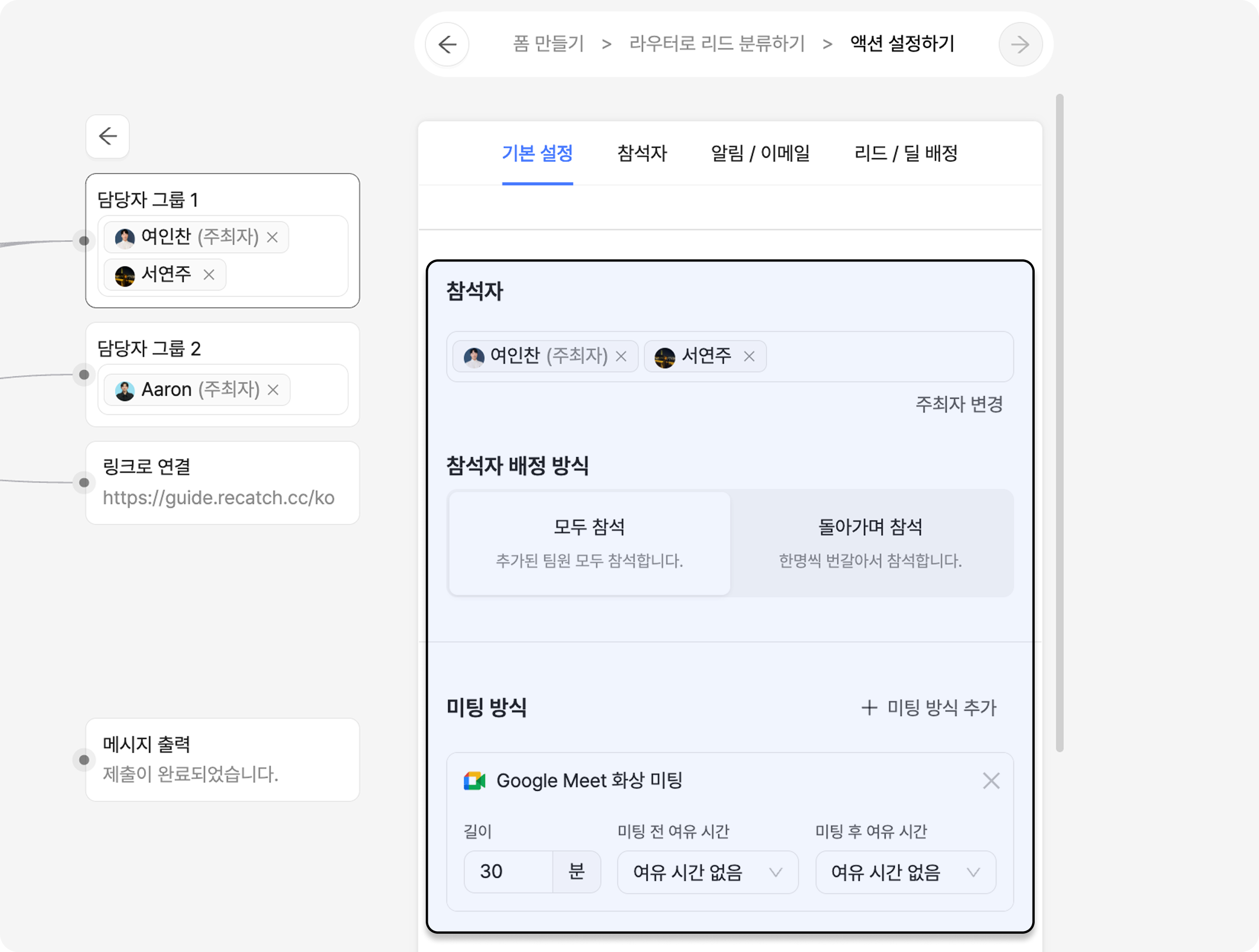Remove 여인찬 from 참석자 field

[622, 356]
